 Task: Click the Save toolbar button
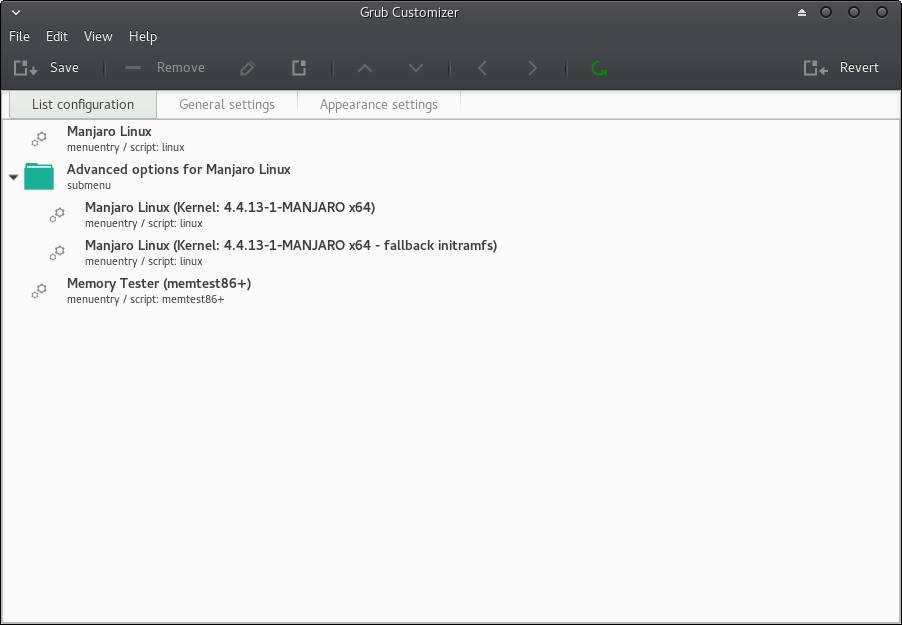click(x=46, y=68)
